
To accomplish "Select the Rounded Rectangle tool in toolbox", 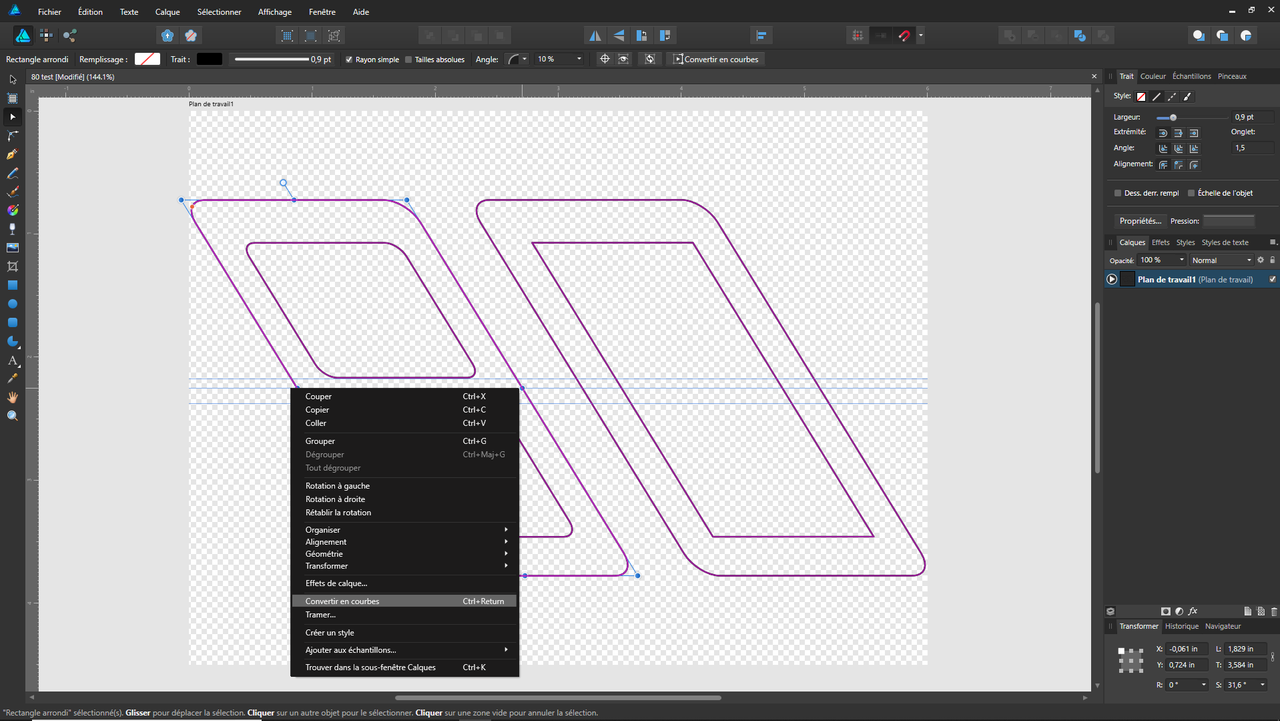I will (x=13, y=322).
